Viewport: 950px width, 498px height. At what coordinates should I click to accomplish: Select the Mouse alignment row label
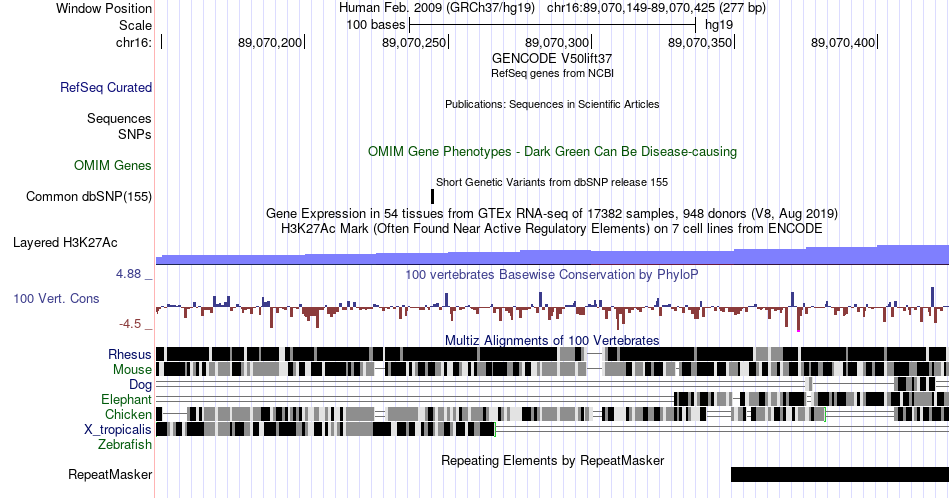[x=132, y=370]
